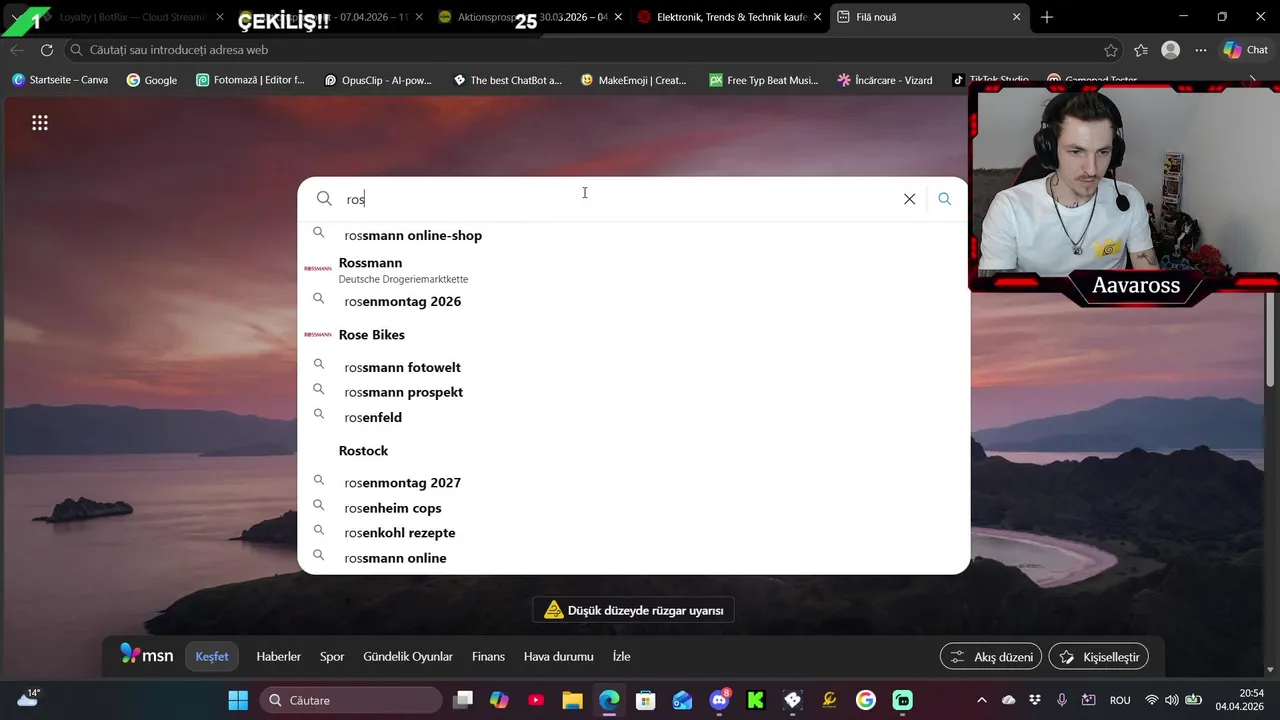Screen dimensions: 1280x720
Task: Open the Google bookmark
Action: (152, 80)
